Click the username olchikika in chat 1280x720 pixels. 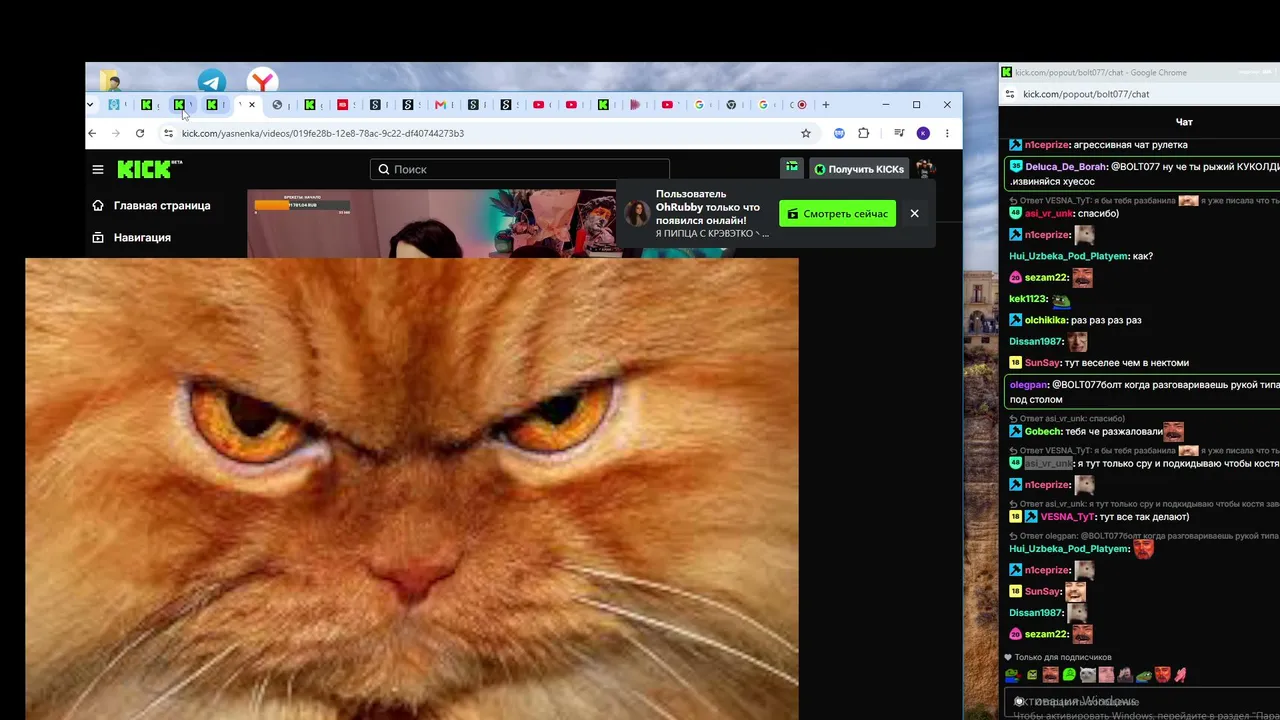point(1046,320)
